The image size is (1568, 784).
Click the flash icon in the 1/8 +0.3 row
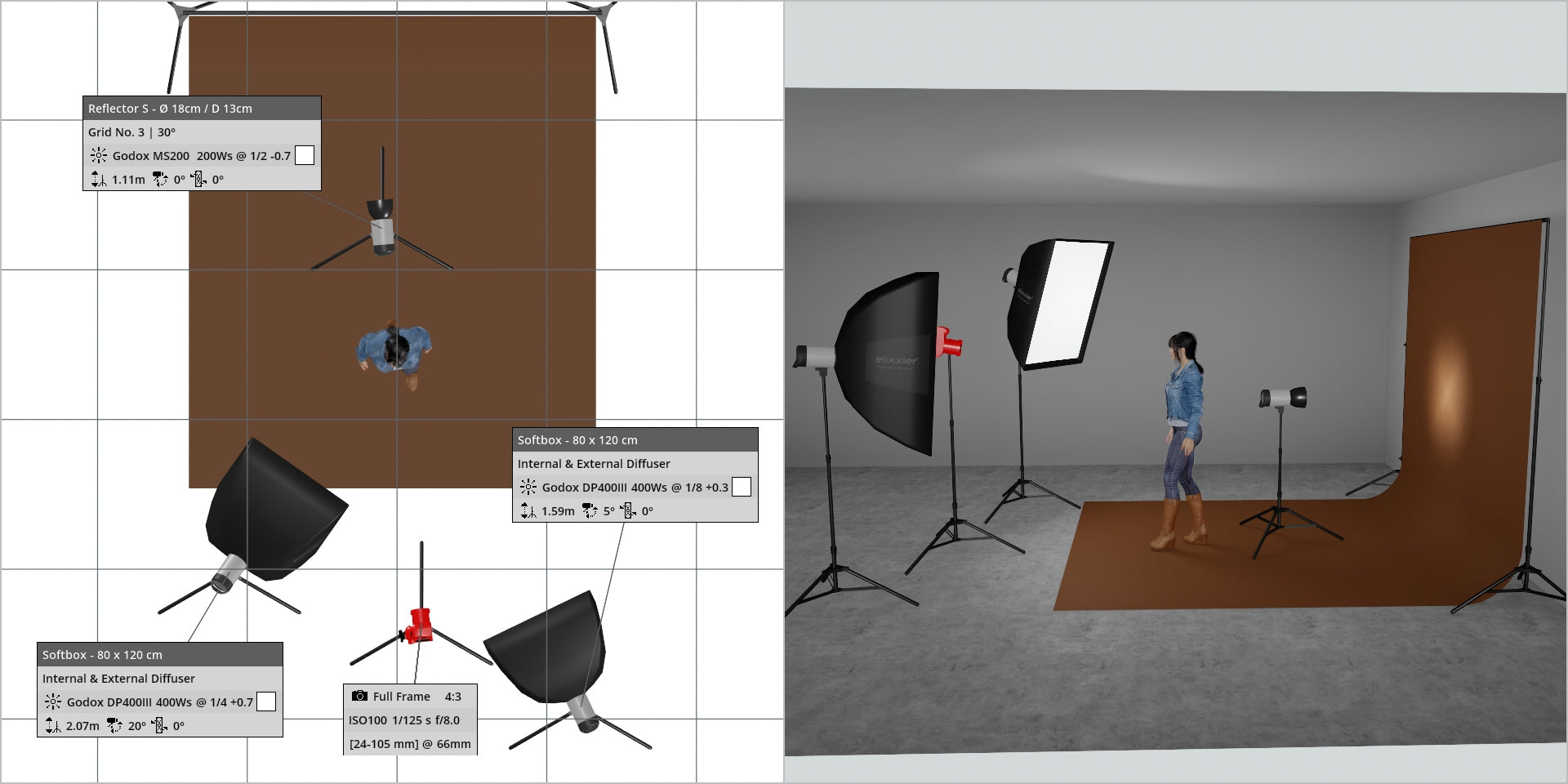528,487
